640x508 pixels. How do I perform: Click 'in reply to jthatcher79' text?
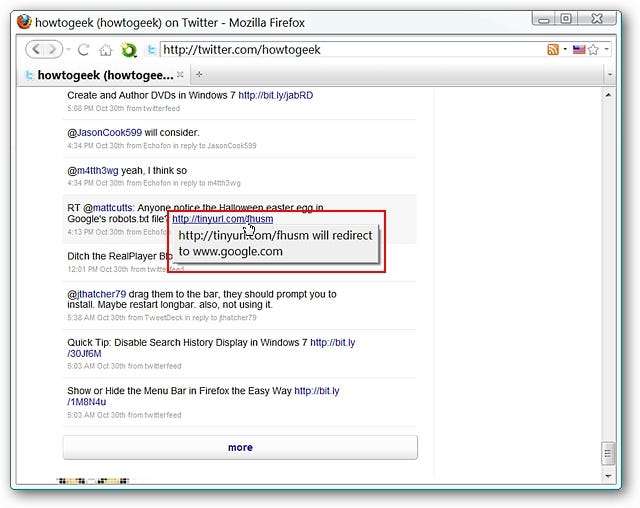click(x=220, y=317)
